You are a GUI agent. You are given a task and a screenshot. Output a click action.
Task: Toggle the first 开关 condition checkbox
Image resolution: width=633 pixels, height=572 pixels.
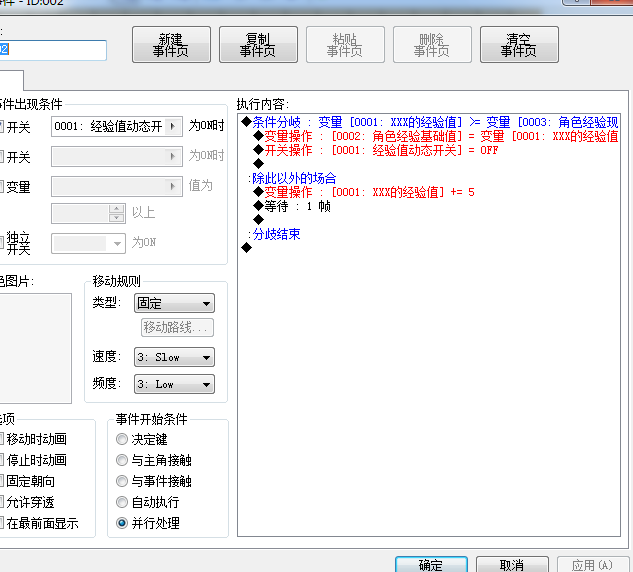coord(1,127)
